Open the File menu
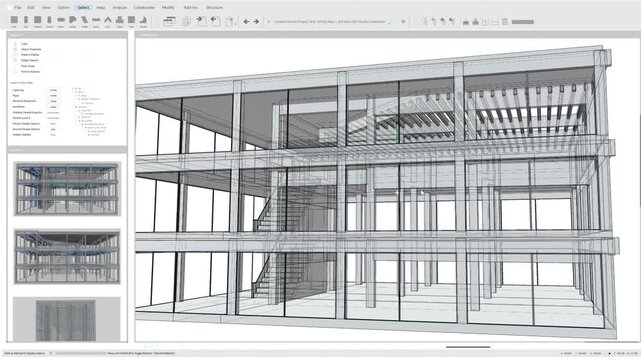The width and height of the screenshot is (641, 360). (18, 7)
